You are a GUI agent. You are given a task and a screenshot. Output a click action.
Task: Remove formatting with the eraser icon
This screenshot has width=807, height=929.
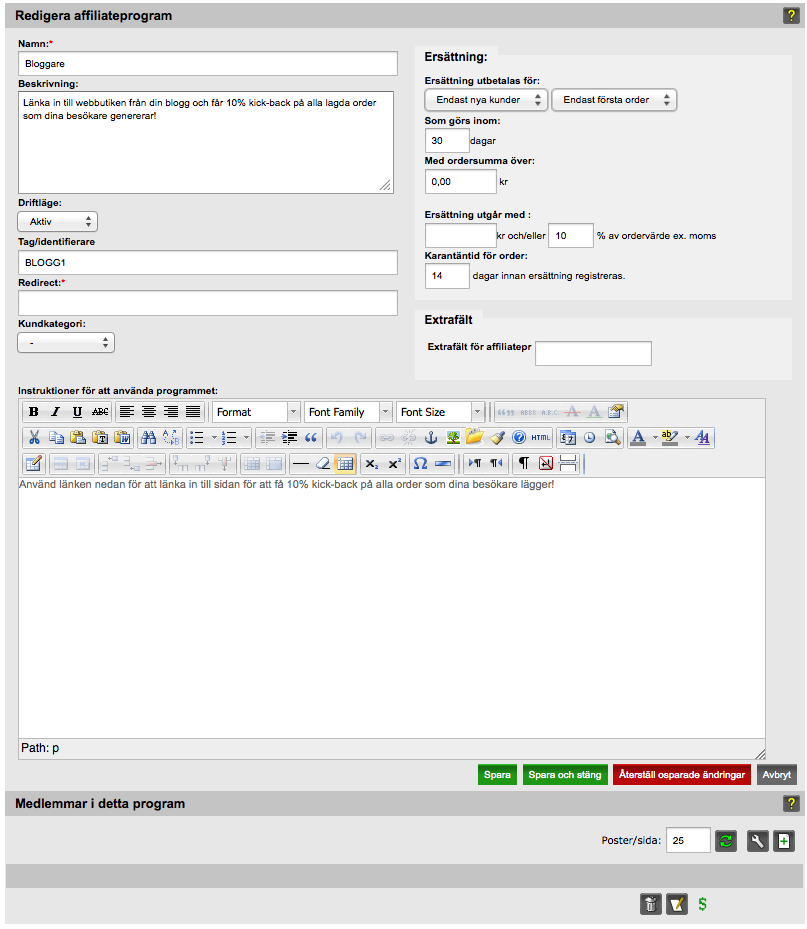(323, 464)
